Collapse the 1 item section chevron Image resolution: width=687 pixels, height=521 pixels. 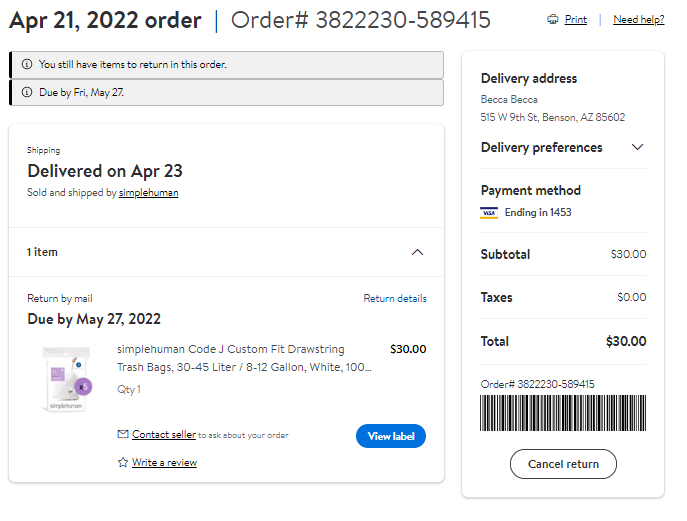pyautogui.click(x=418, y=252)
